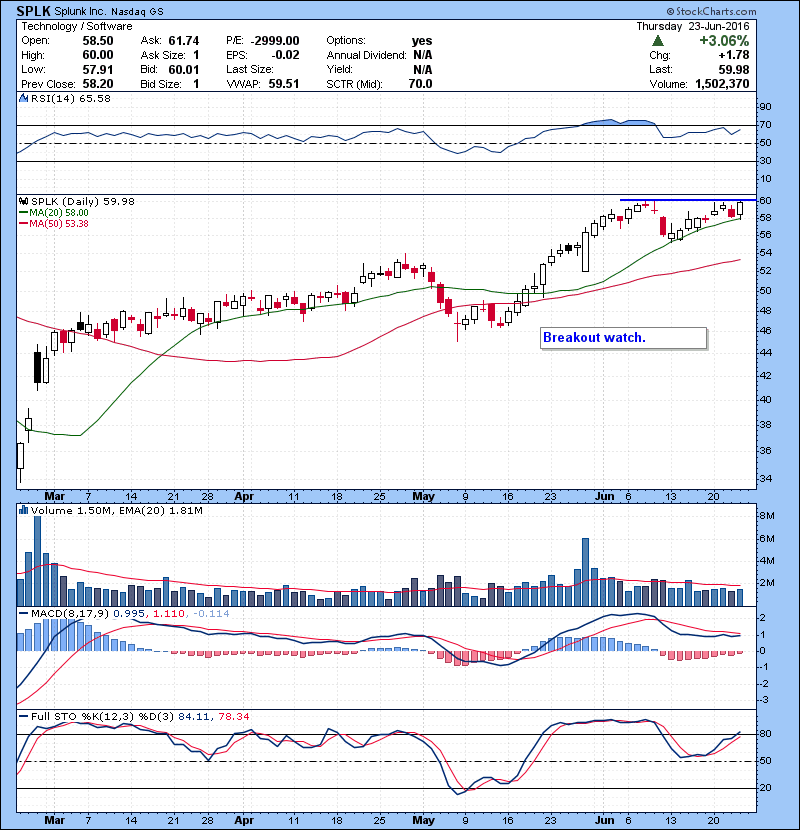Click the 'Breakout watch.' annotation box
This screenshot has width=800, height=830.
point(623,338)
